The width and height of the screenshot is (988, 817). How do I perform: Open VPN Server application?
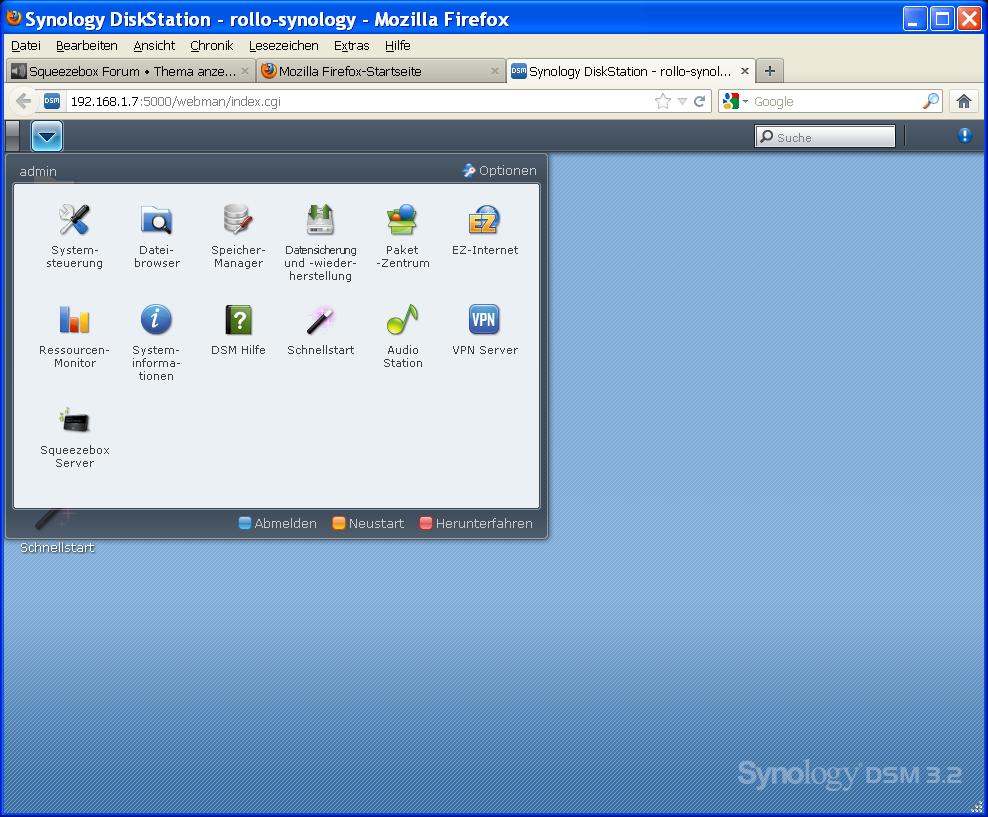tap(484, 321)
